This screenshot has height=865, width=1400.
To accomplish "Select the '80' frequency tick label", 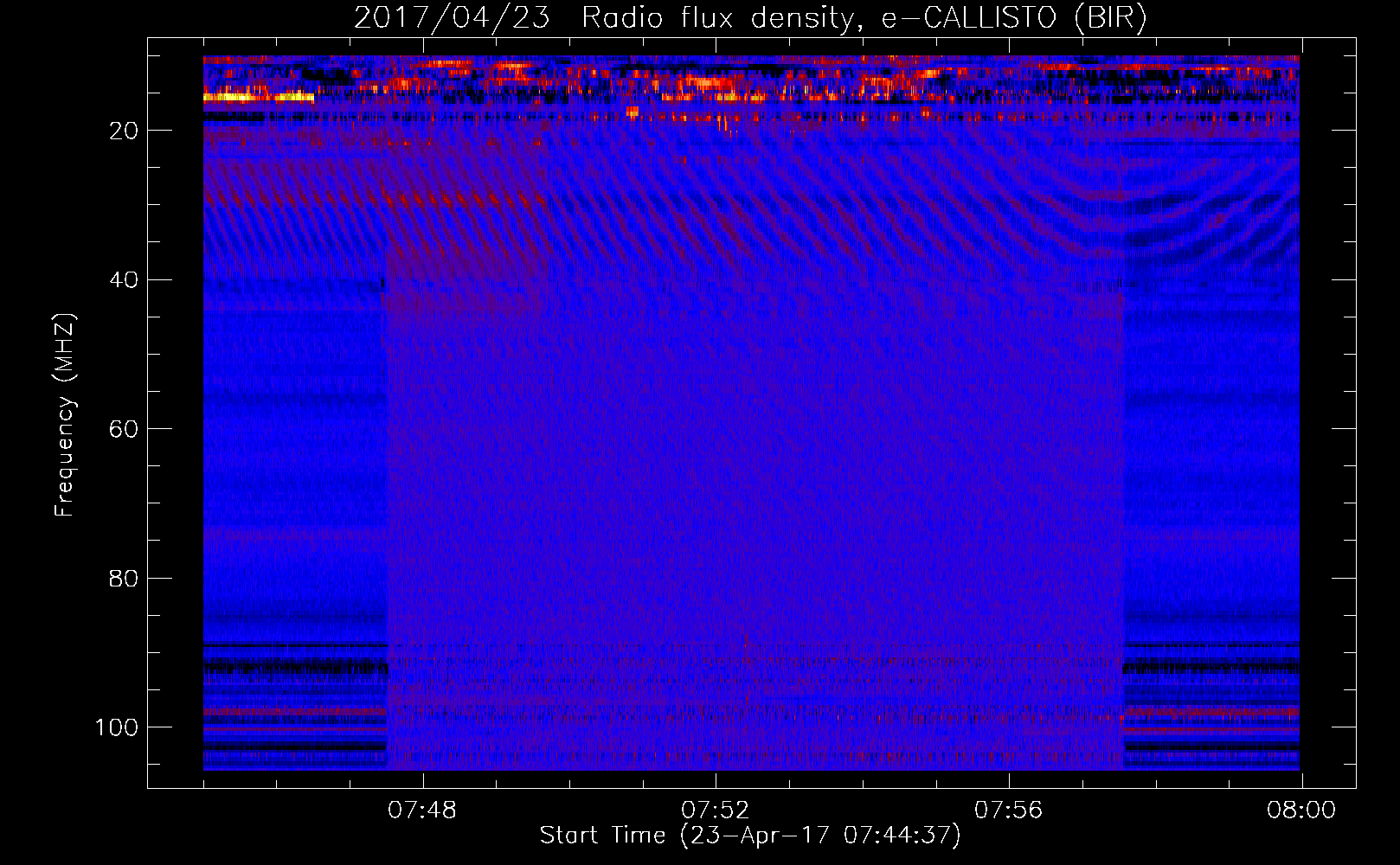I will click(x=124, y=578).
